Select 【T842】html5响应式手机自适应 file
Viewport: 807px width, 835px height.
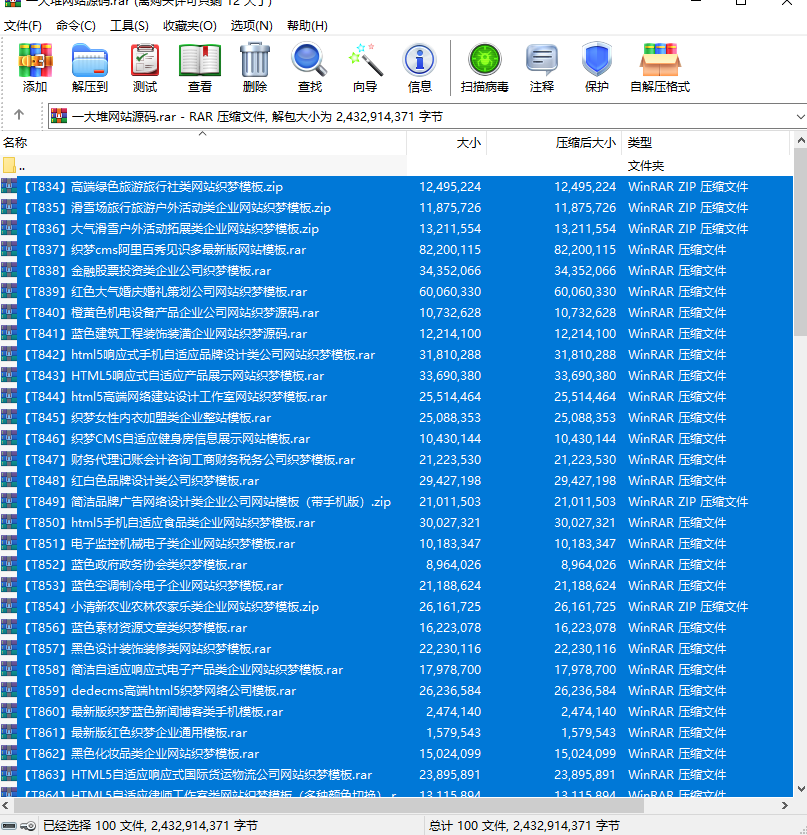click(x=396, y=355)
